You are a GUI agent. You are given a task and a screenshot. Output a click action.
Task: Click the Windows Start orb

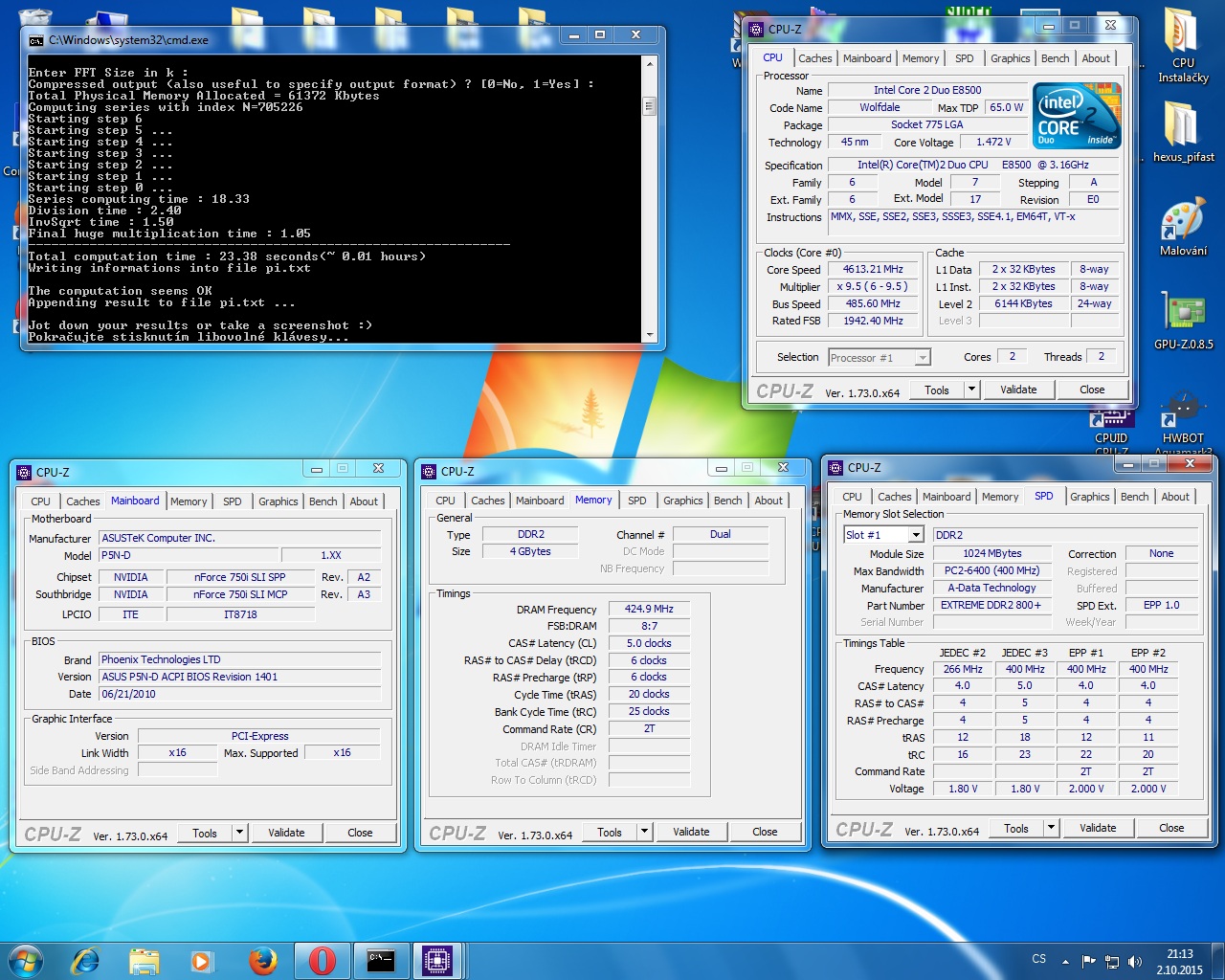(x=26, y=960)
